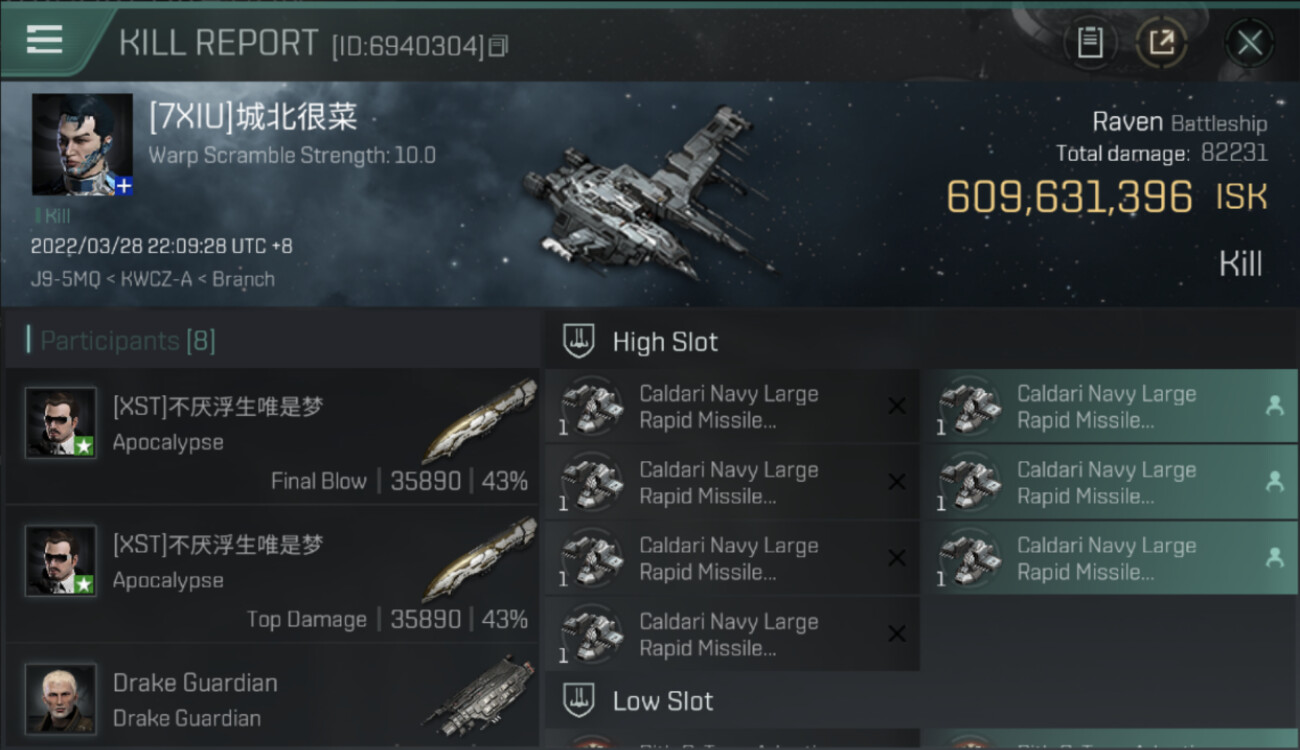Close the kill report window
Screen dimensions: 1300x750
coord(1249,43)
